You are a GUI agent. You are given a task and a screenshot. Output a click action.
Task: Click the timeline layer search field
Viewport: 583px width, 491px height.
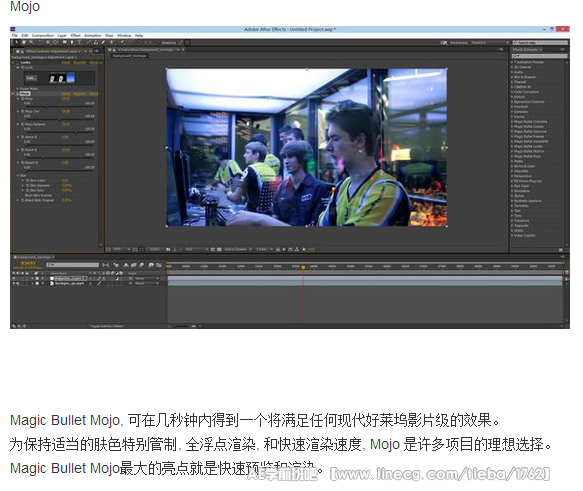[73, 265]
